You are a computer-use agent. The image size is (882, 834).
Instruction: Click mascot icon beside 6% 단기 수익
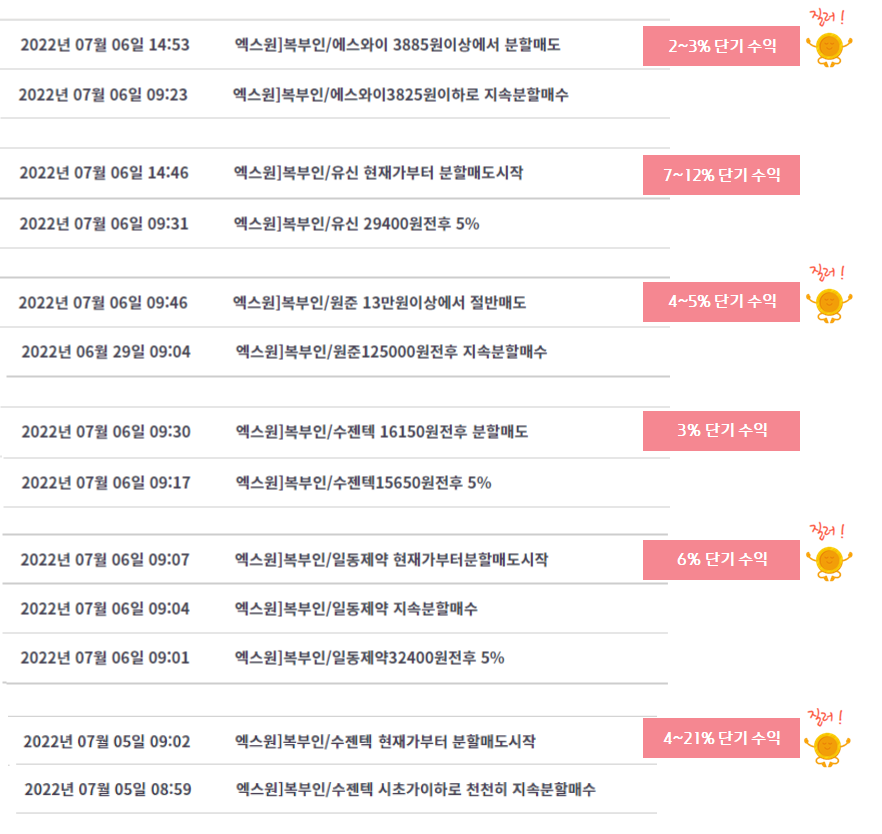point(829,563)
